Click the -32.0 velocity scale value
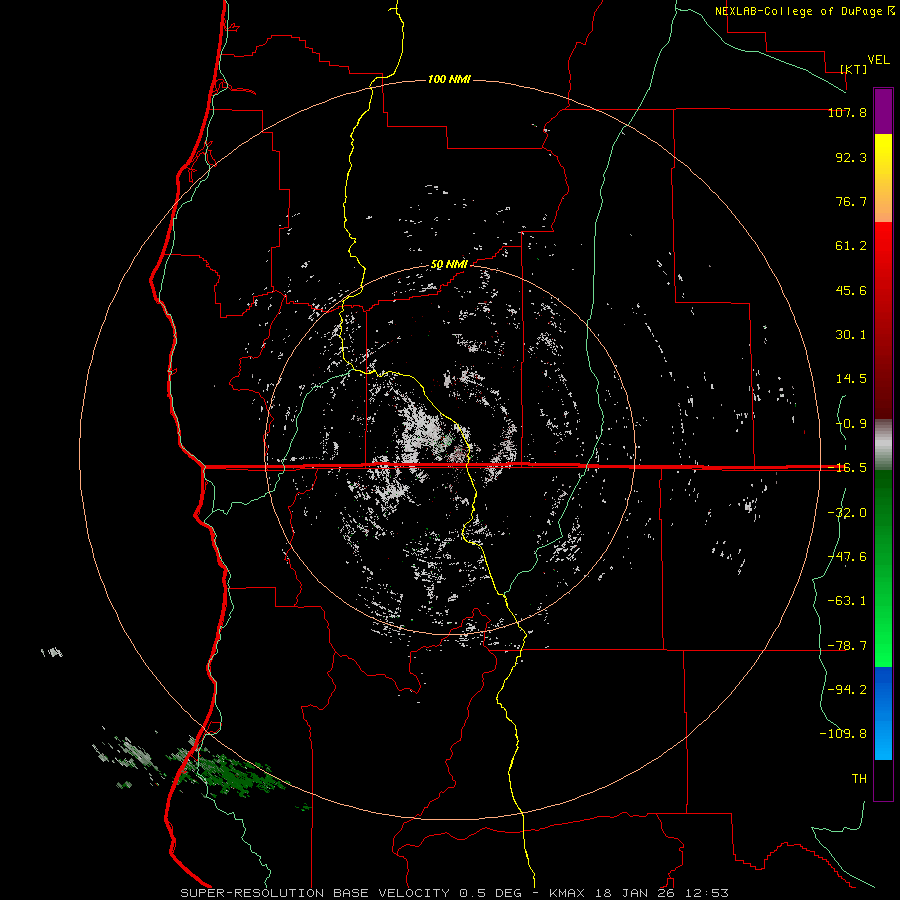Image resolution: width=900 pixels, height=900 pixels. tap(847, 513)
